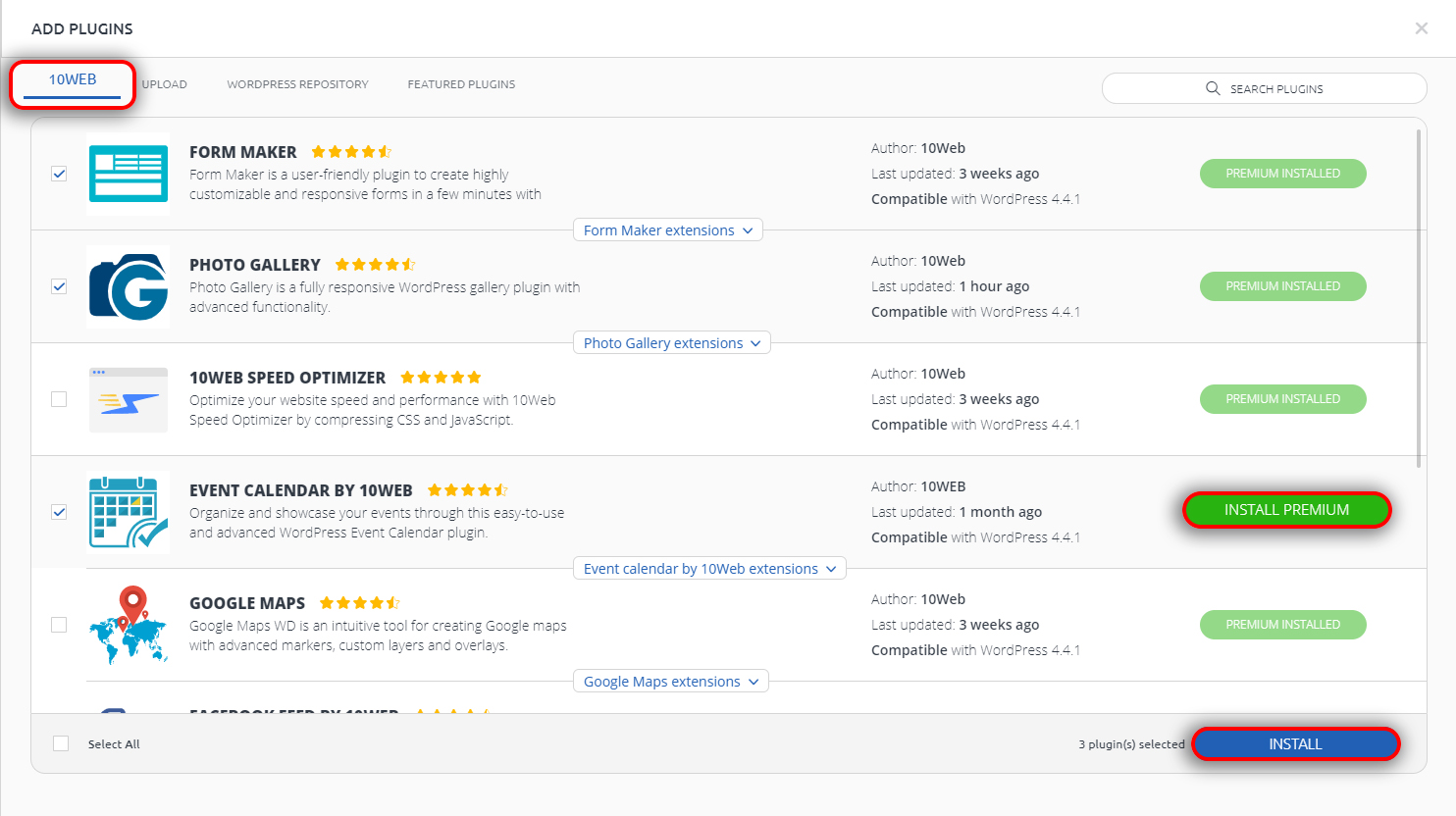
Task: Click the Google Maps plugin icon
Action: pos(129,625)
